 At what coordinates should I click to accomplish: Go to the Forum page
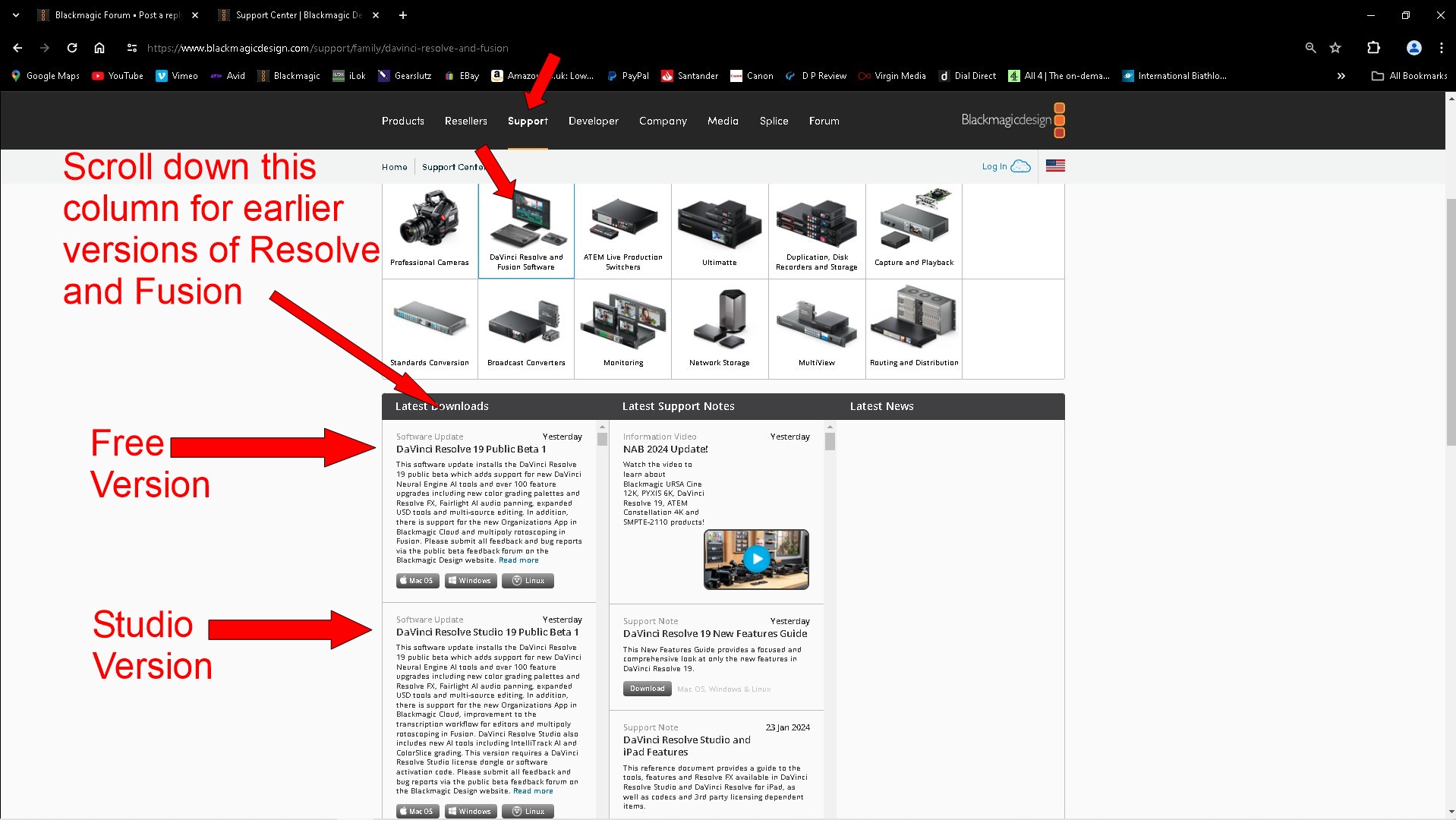824,121
